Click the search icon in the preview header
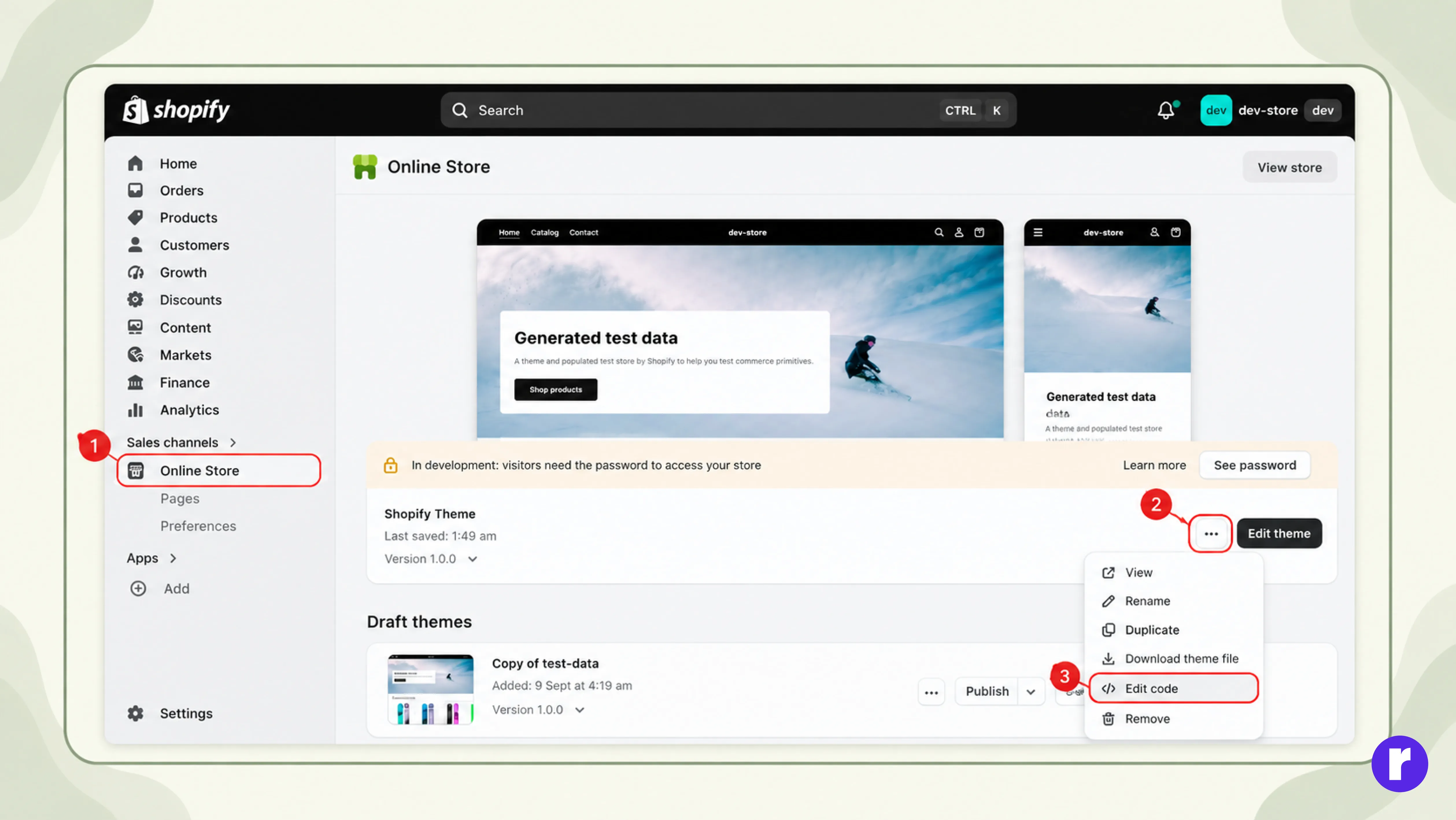The height and width of the screenshot is (820, 1456). 939,232
